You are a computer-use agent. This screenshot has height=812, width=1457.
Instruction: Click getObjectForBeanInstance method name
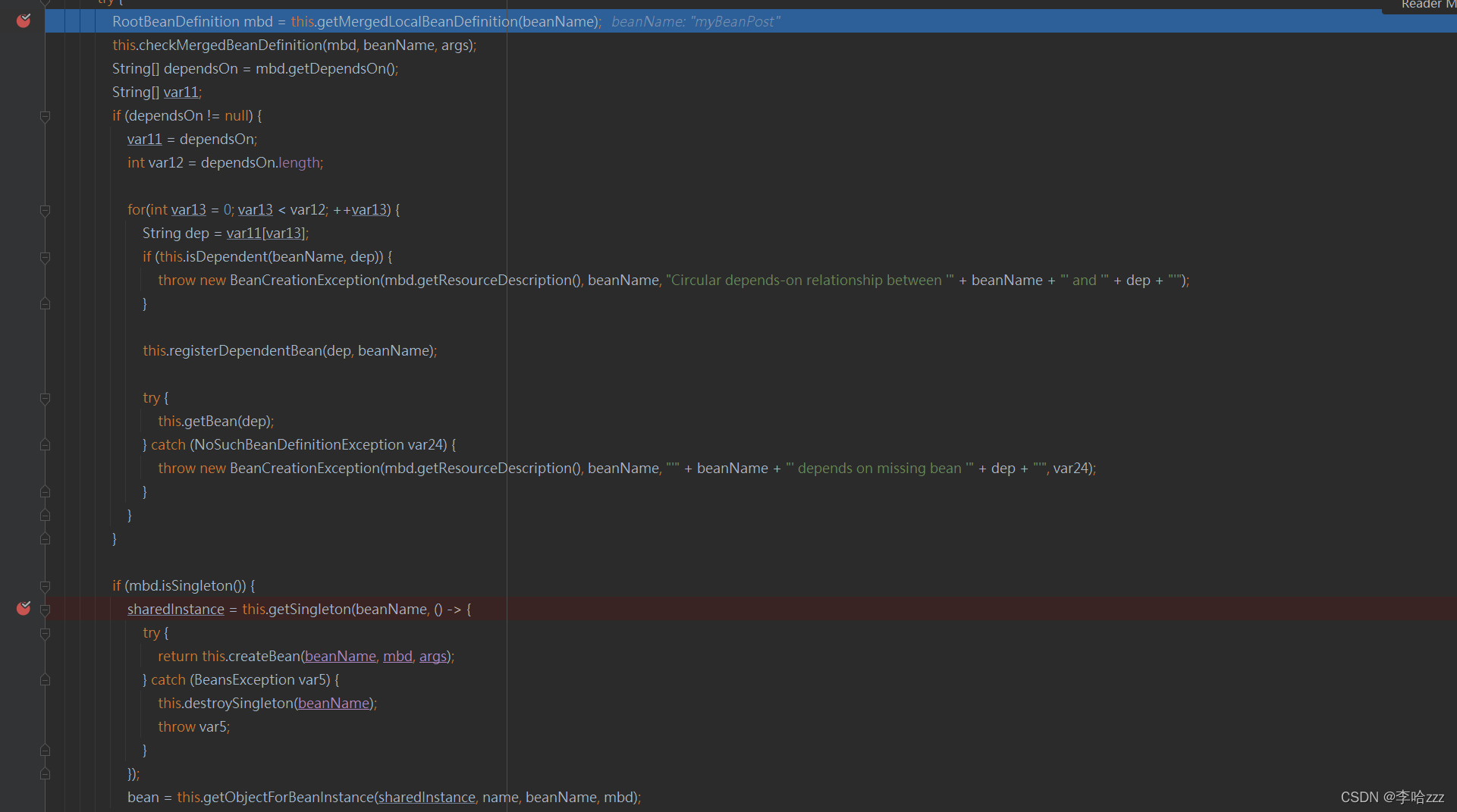[x=289, y=797]
